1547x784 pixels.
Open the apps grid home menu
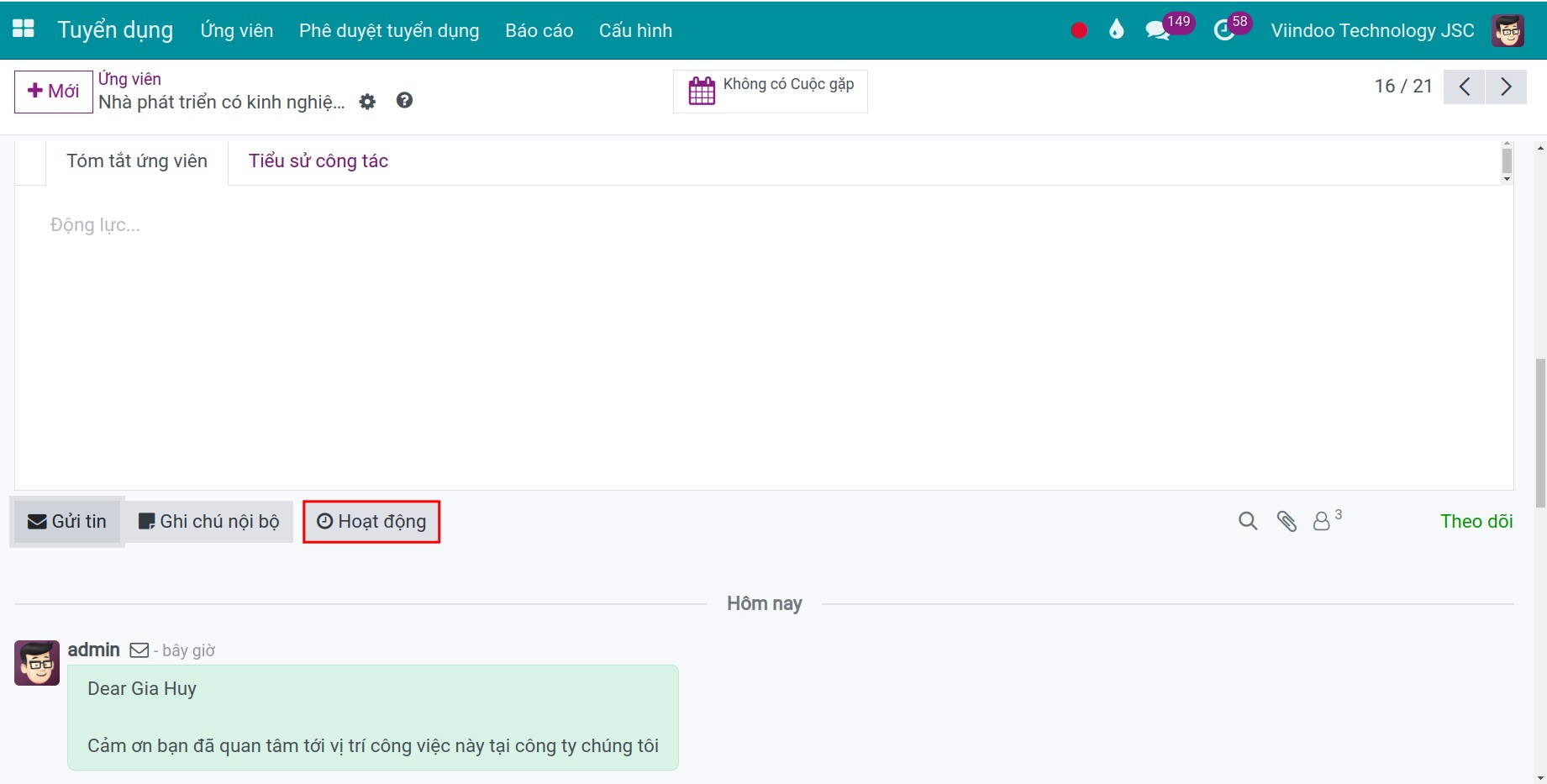24,29
